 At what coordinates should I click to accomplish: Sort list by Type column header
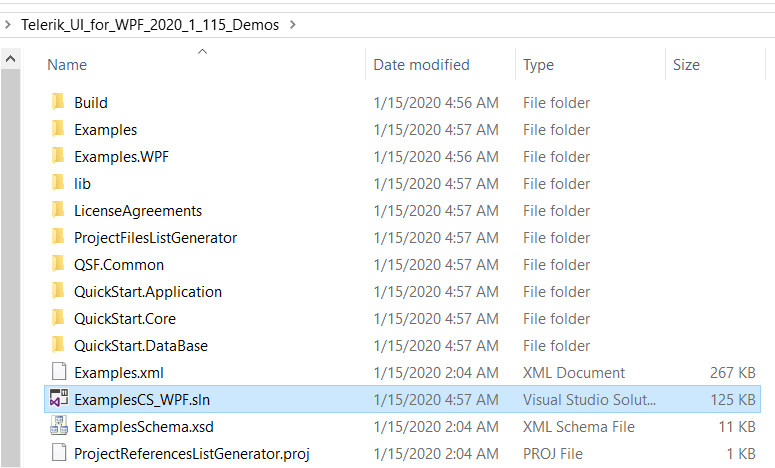pos(539,65)
